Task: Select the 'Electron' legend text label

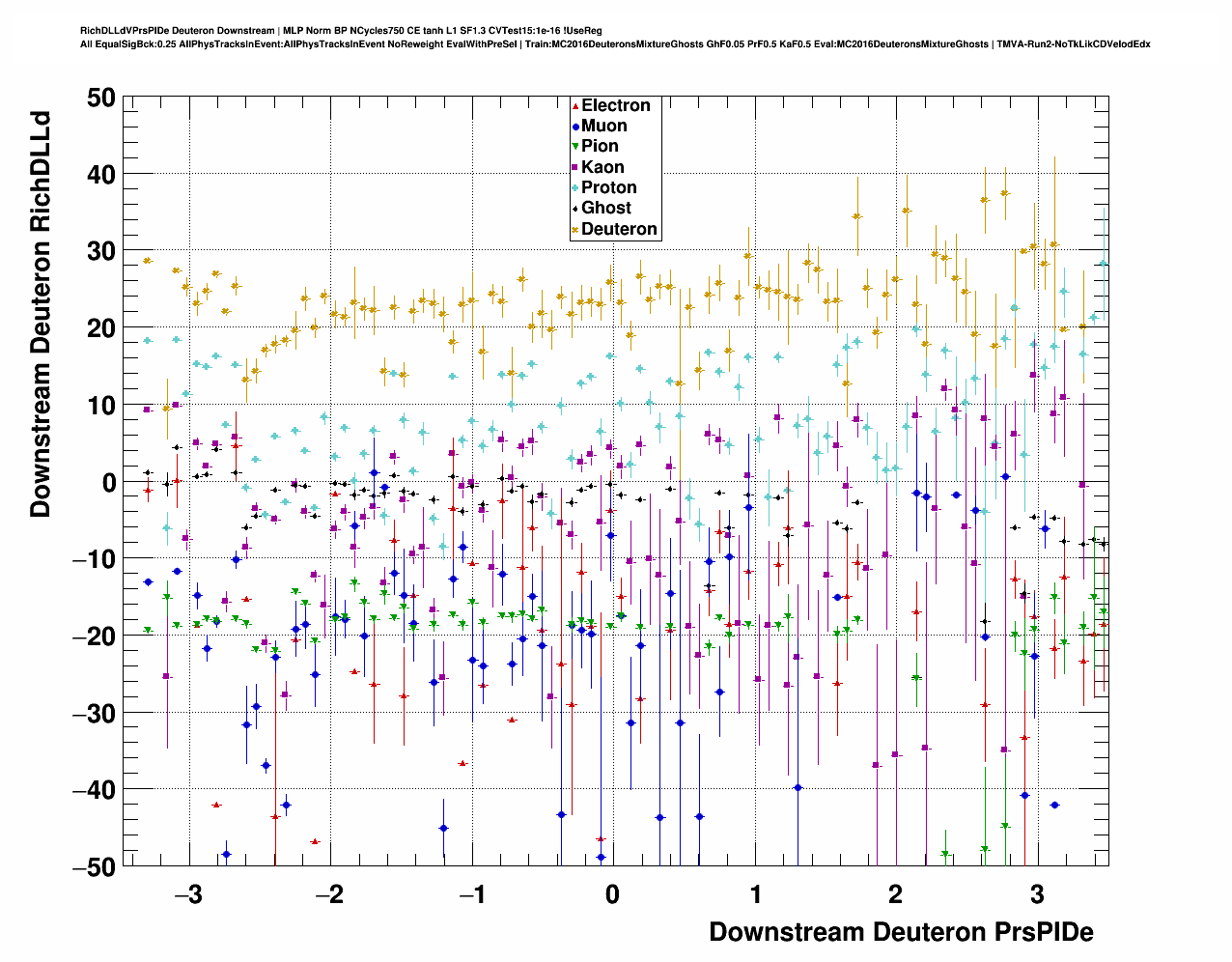Action: tap(615, 106)
